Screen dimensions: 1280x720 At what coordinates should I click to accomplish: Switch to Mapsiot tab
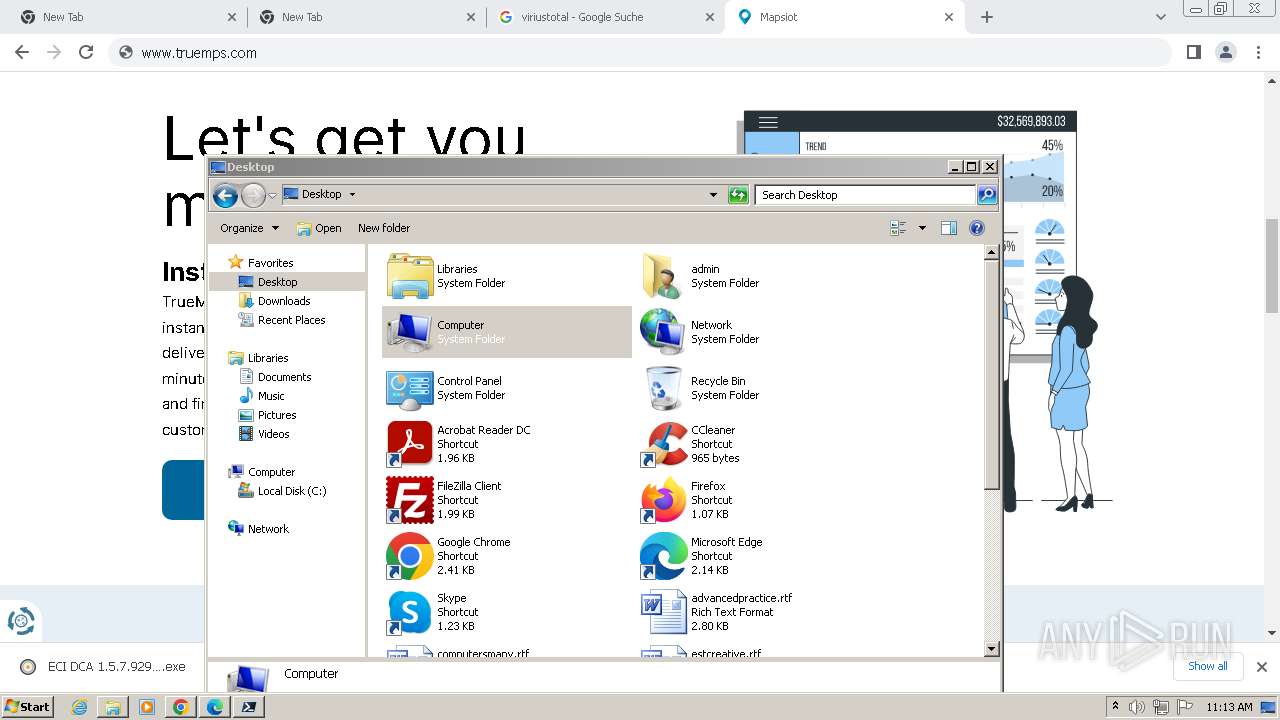[x=845, y=17]
